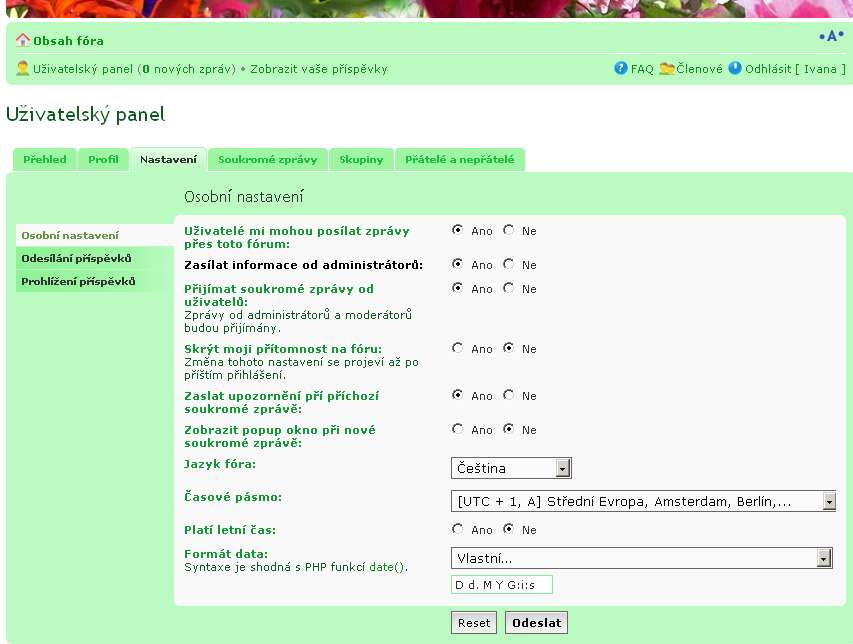This screenshot has height=644, width=853.
Task: Click the Odhlásit logout icon
Action: pyautogui.click(x=735, y=69)
